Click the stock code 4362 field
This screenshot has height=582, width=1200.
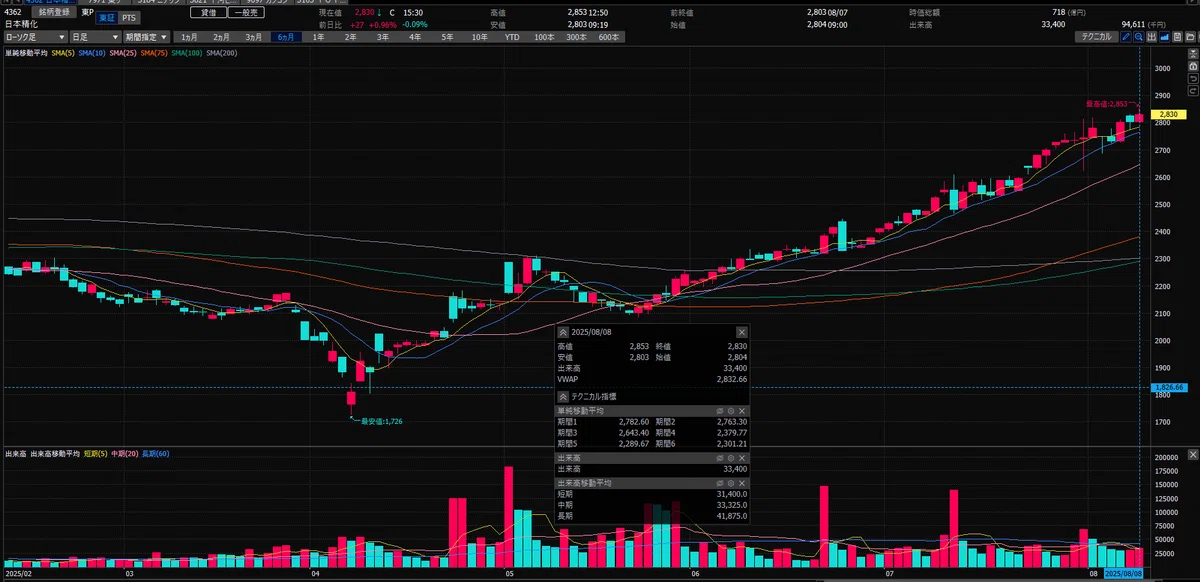click(15, 12)
